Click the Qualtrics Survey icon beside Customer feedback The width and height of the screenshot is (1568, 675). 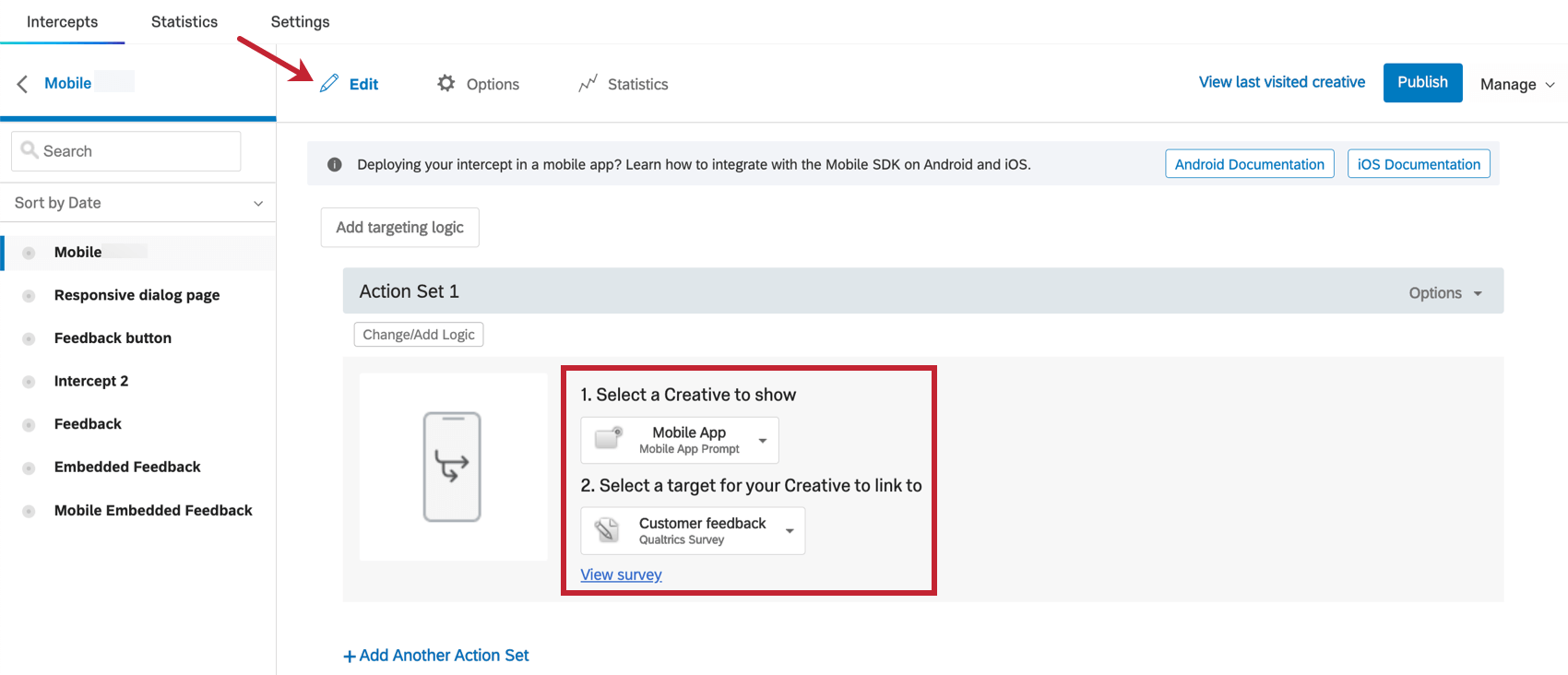[x=606, y=530]
